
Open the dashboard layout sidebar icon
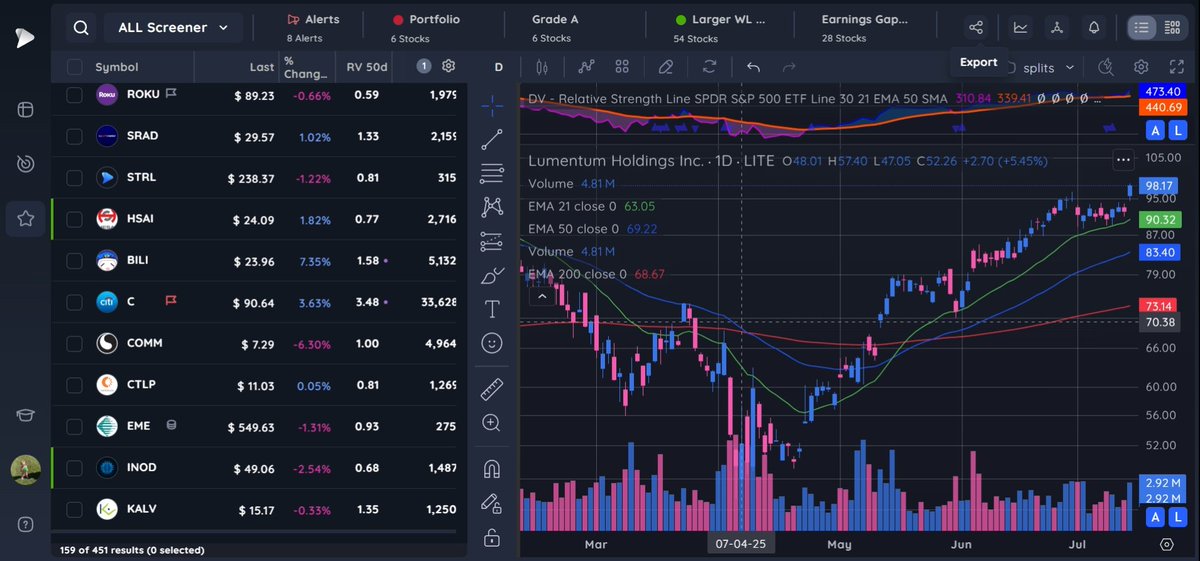pos(26,109)
